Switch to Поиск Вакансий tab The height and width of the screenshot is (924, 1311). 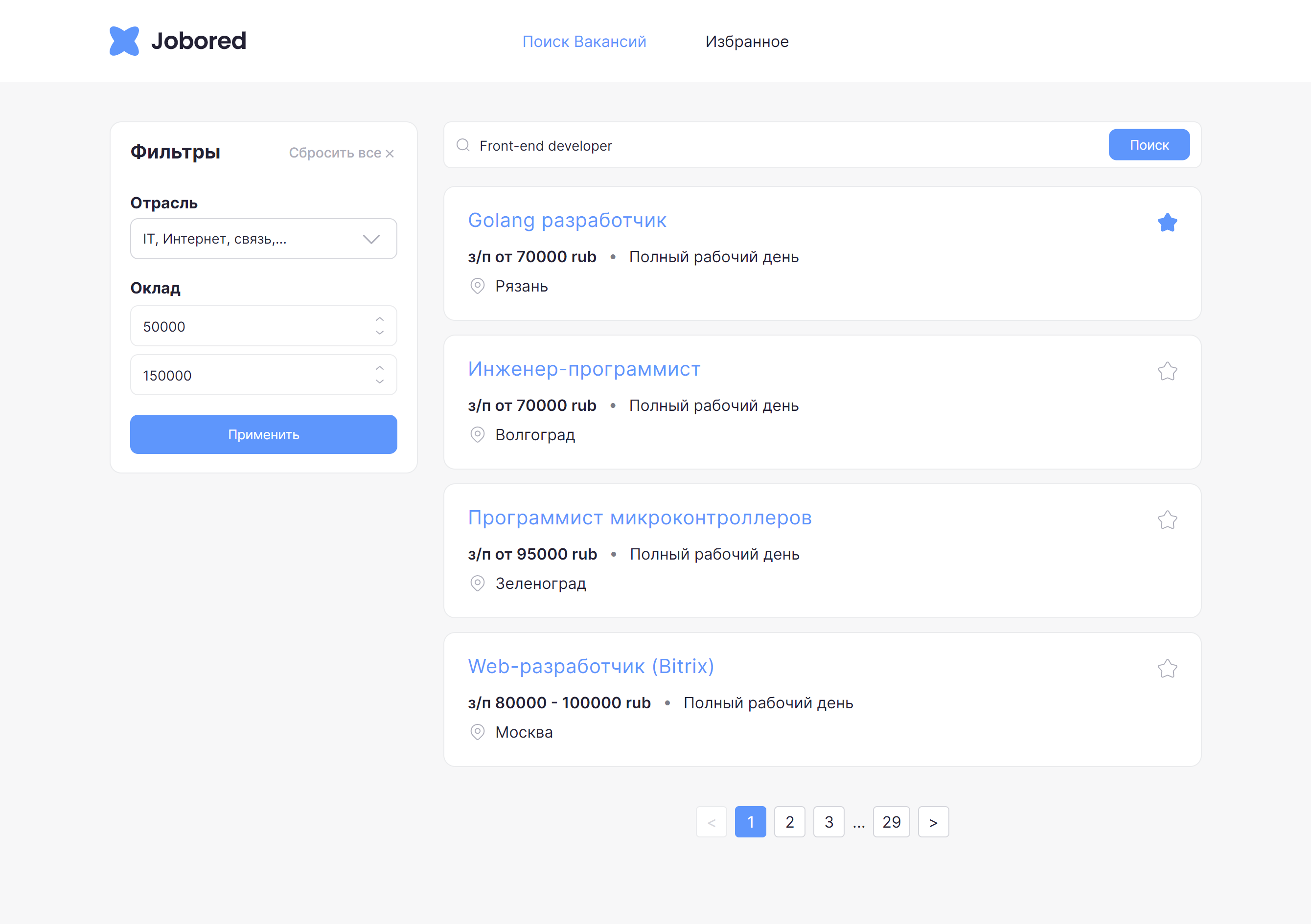coord(584,42)
